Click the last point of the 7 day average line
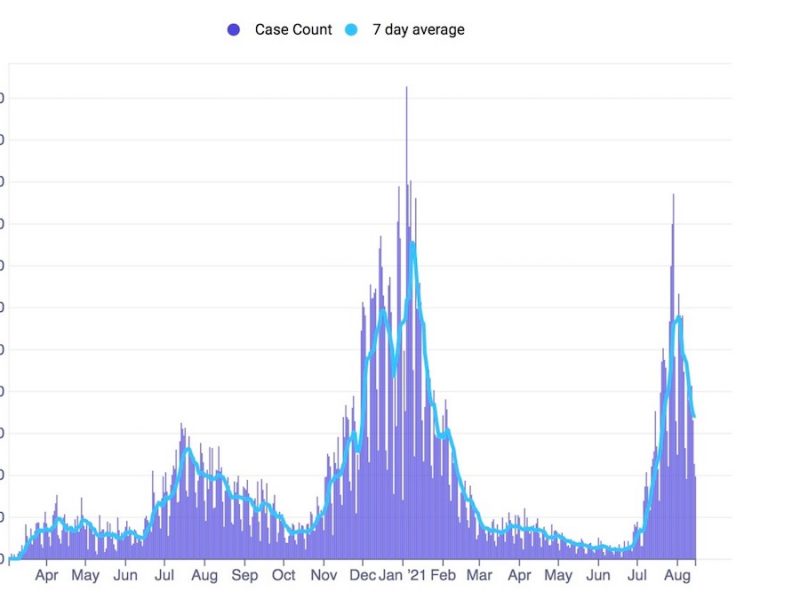Image resolution: width=800 pixels, height=600 pixels. (x=694, y=416)
